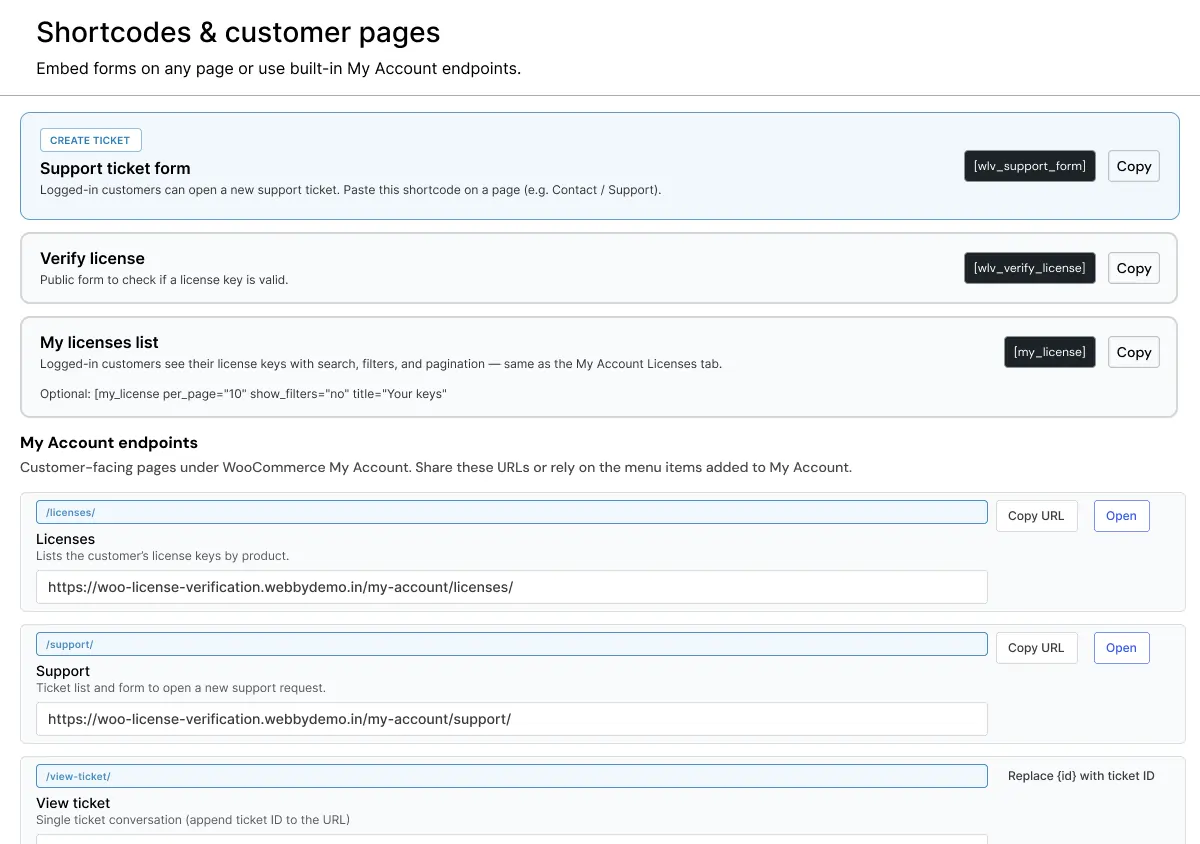Click 'Embed forms on any page' subtitle
Viewport: 1200px width, 844px height.
pos(278,69)
